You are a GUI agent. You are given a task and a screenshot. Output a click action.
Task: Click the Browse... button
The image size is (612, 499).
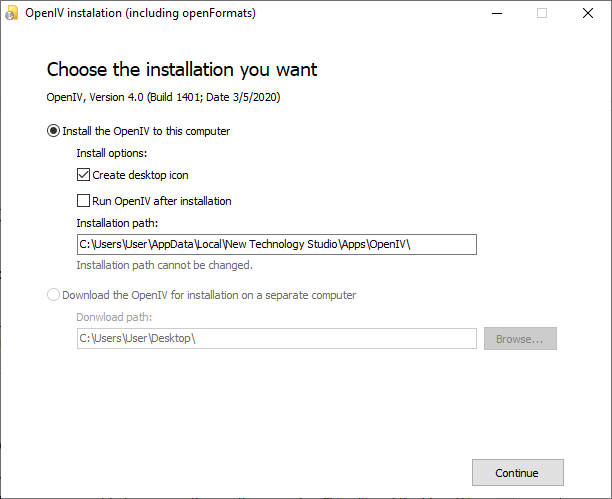[520, 339]
